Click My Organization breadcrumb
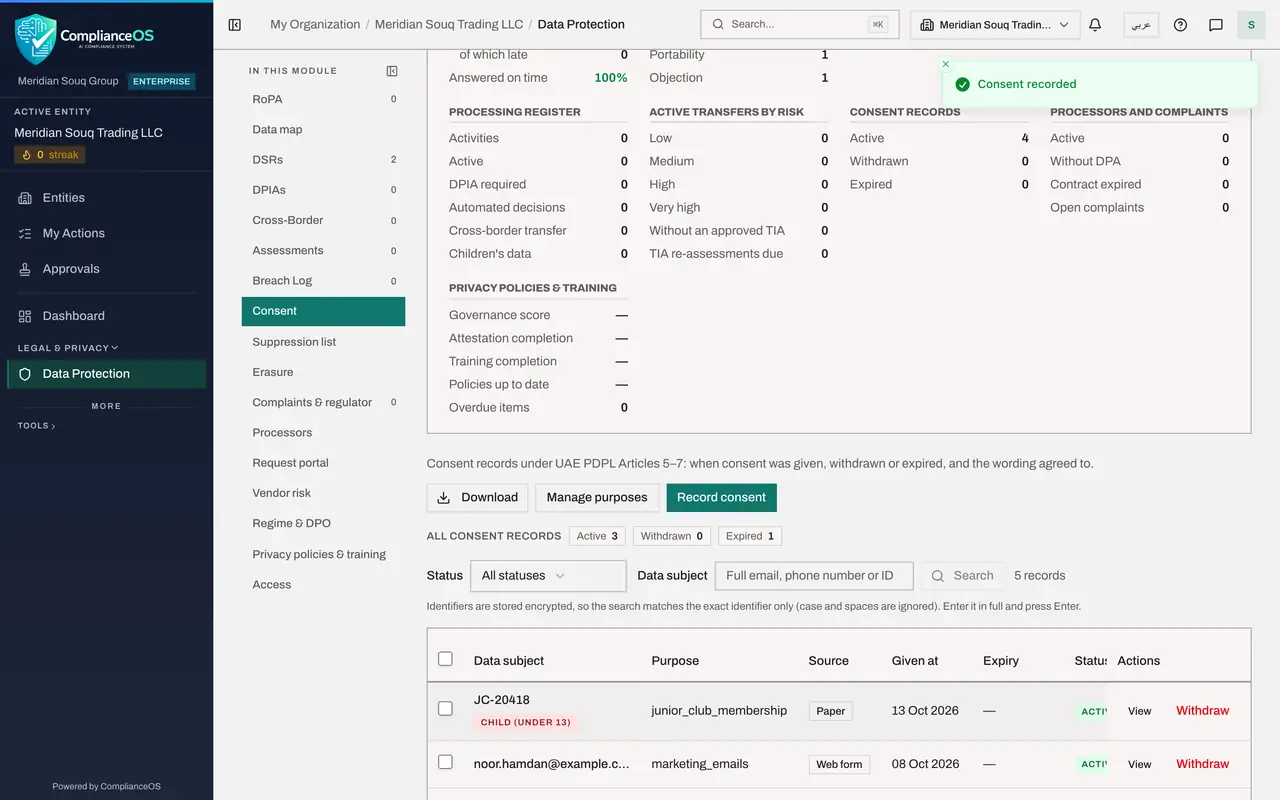1280x800 pixels. point(315,24)
